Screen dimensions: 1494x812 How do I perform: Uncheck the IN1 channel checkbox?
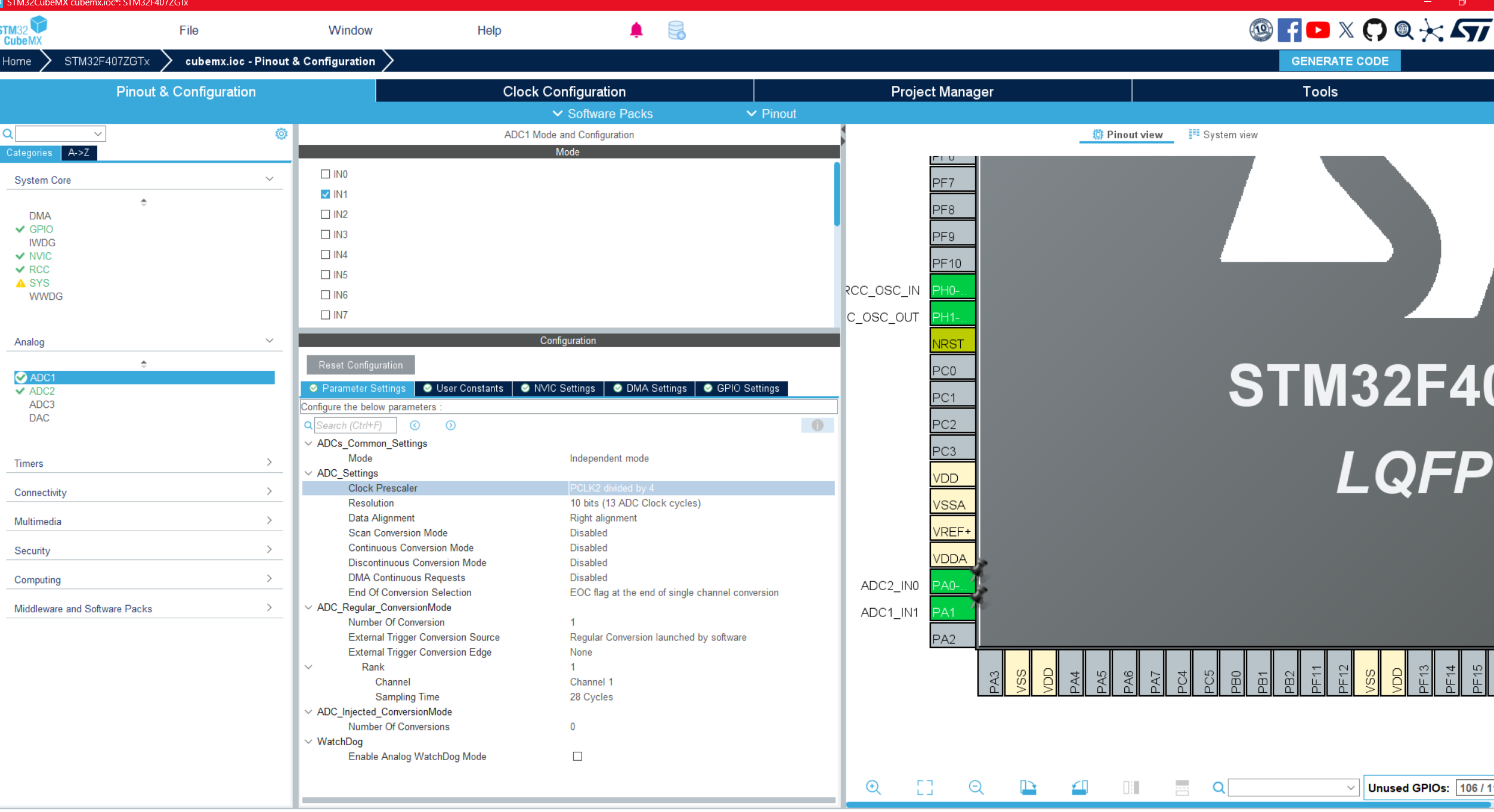pyautogui.click(x=326, y=194)
